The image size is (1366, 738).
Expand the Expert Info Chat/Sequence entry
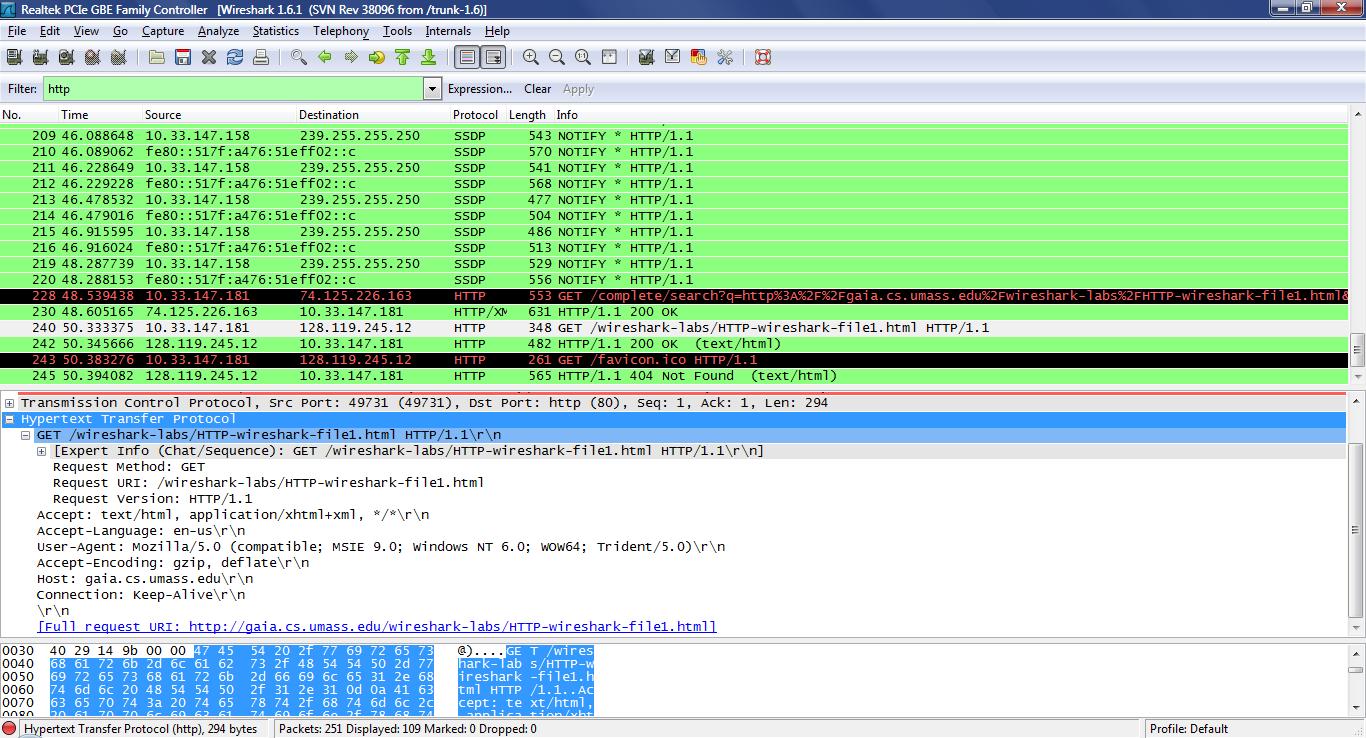click(41, 450)
